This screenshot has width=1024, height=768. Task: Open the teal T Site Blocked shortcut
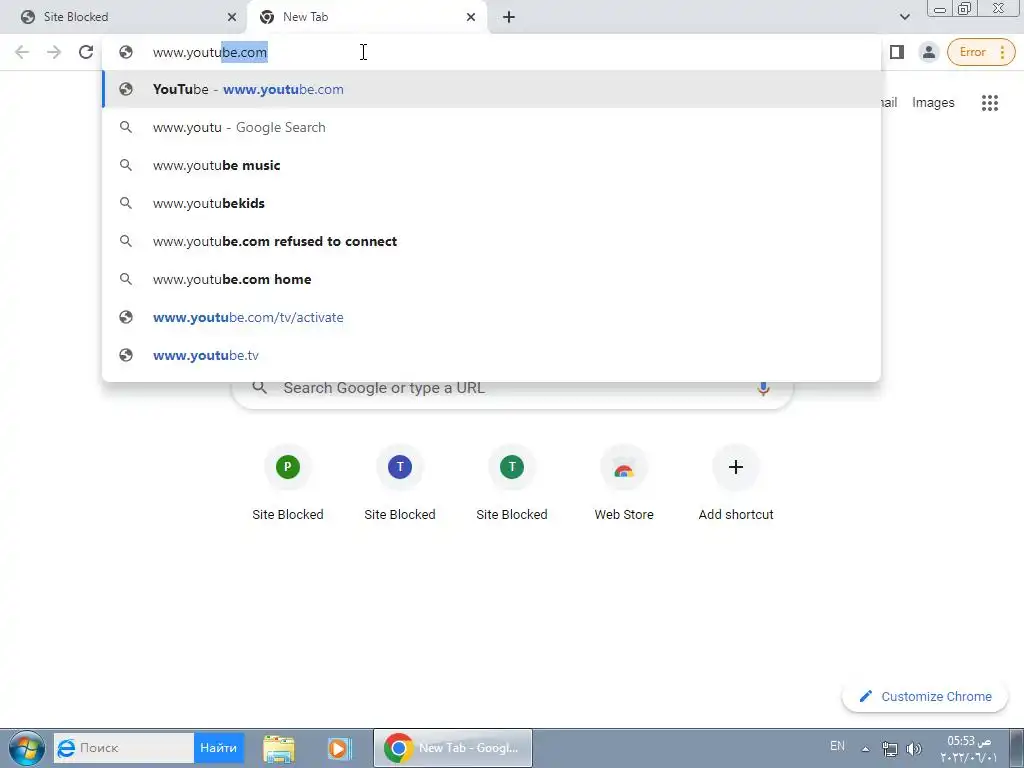(512, 483)
